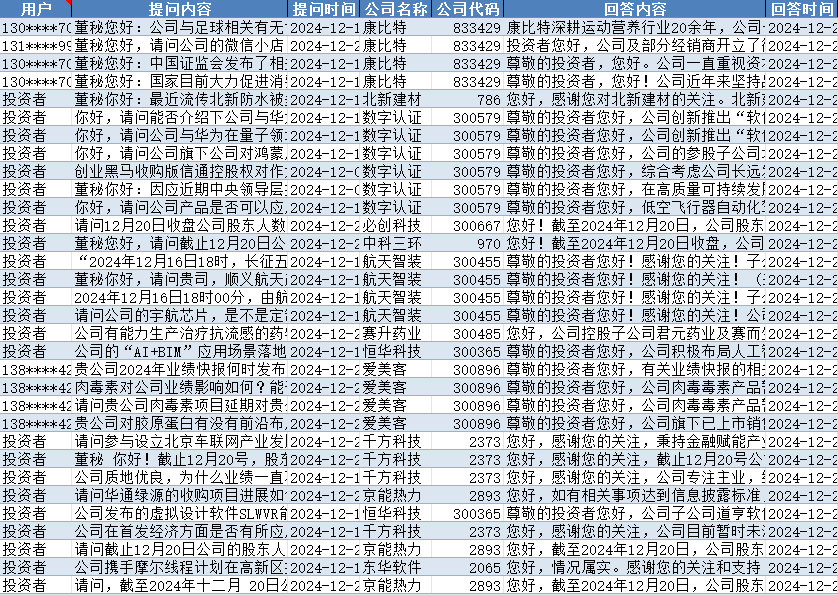
Task: Select answer 综合考虑公司长远
Action: click(635, 171)
